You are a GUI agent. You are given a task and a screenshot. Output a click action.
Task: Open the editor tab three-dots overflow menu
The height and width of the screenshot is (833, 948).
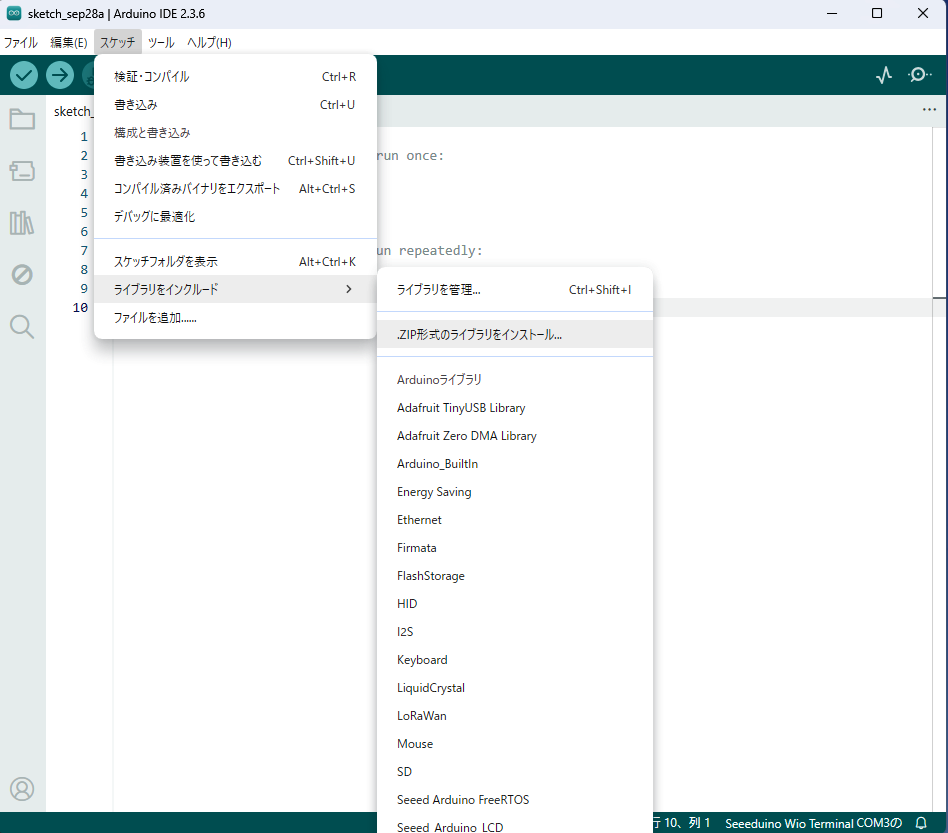coord(929,110)
